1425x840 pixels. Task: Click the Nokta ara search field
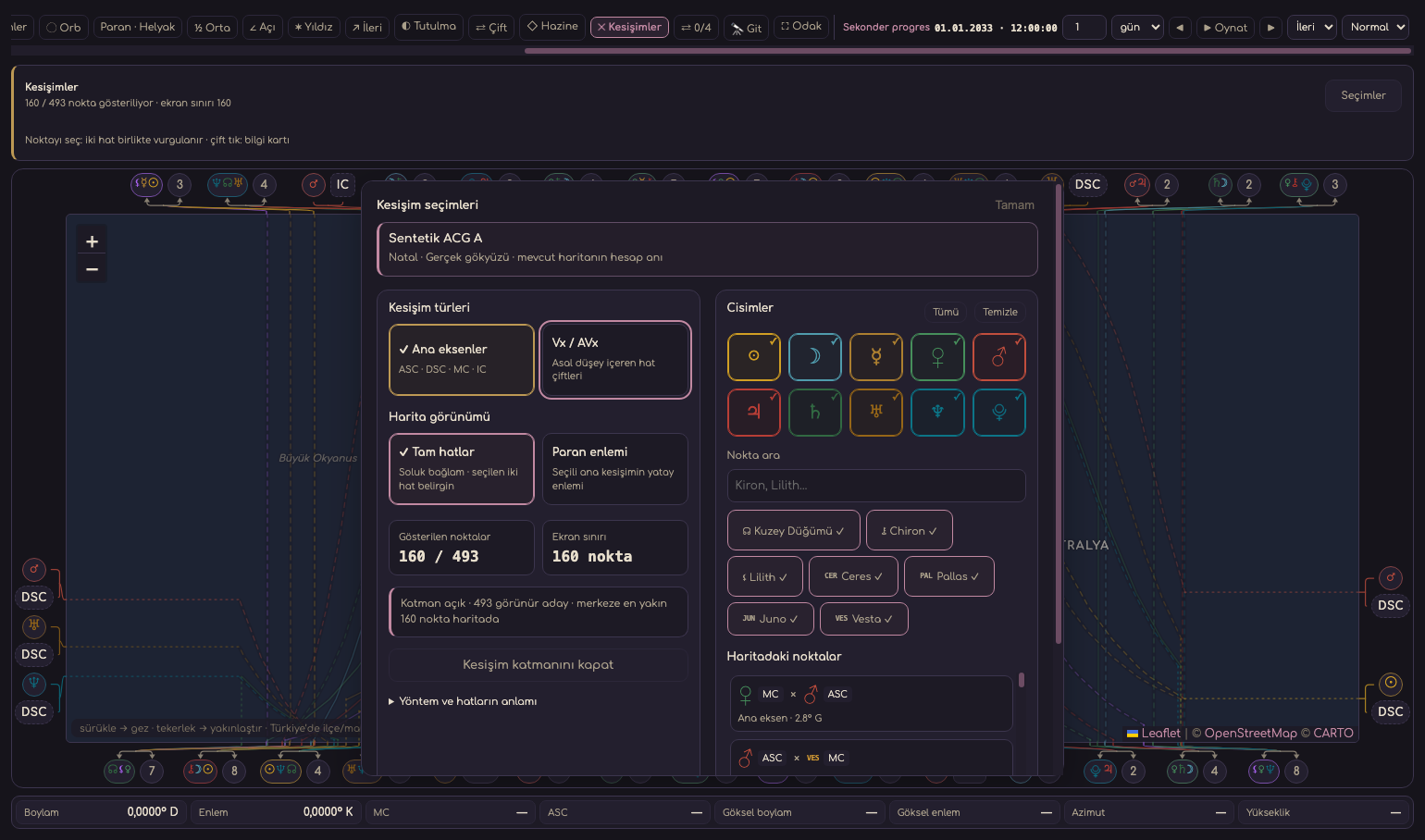click(x=876, y=486)
